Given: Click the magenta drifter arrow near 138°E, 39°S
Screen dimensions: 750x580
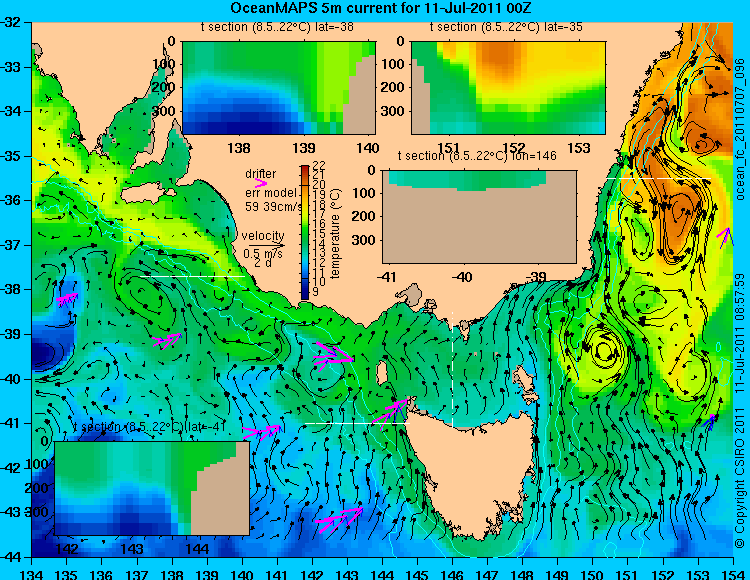Looking at the screenshot, I should click(x=166, y=341).
